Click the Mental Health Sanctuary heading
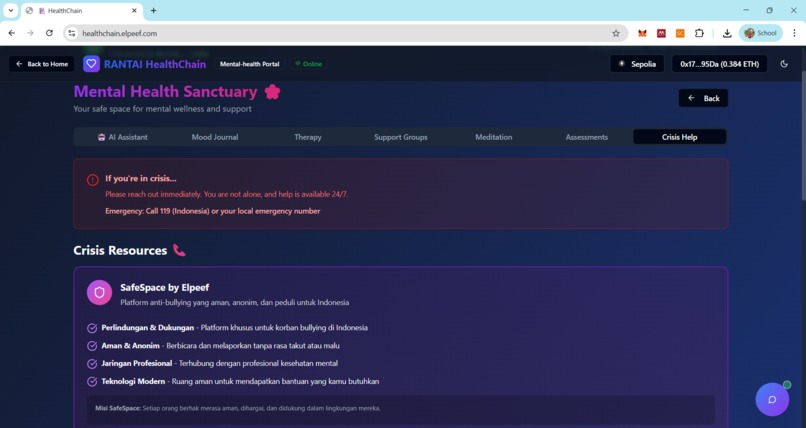 point(166,91)
